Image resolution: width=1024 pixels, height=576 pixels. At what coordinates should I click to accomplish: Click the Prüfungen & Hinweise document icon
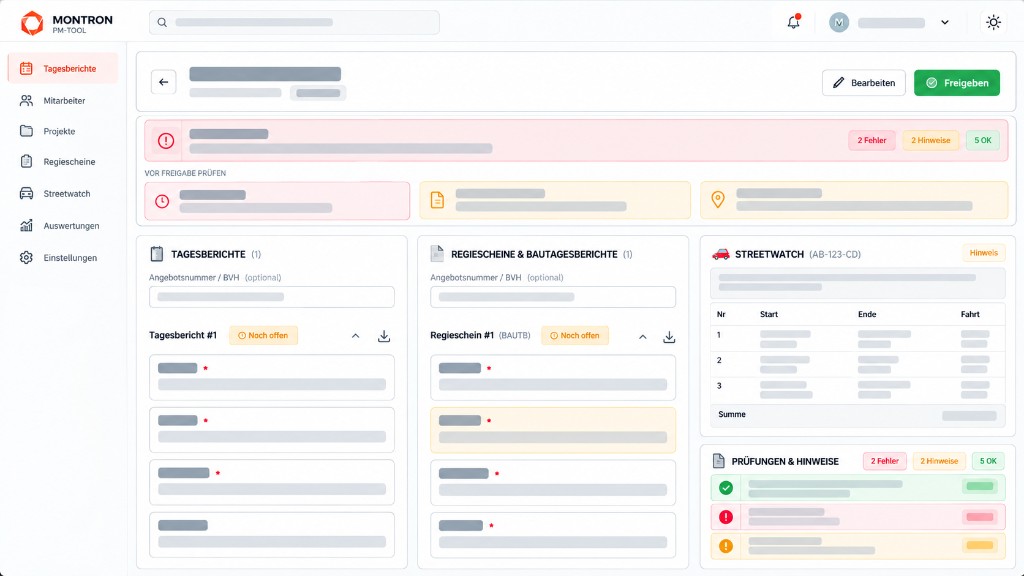[718, 461]
